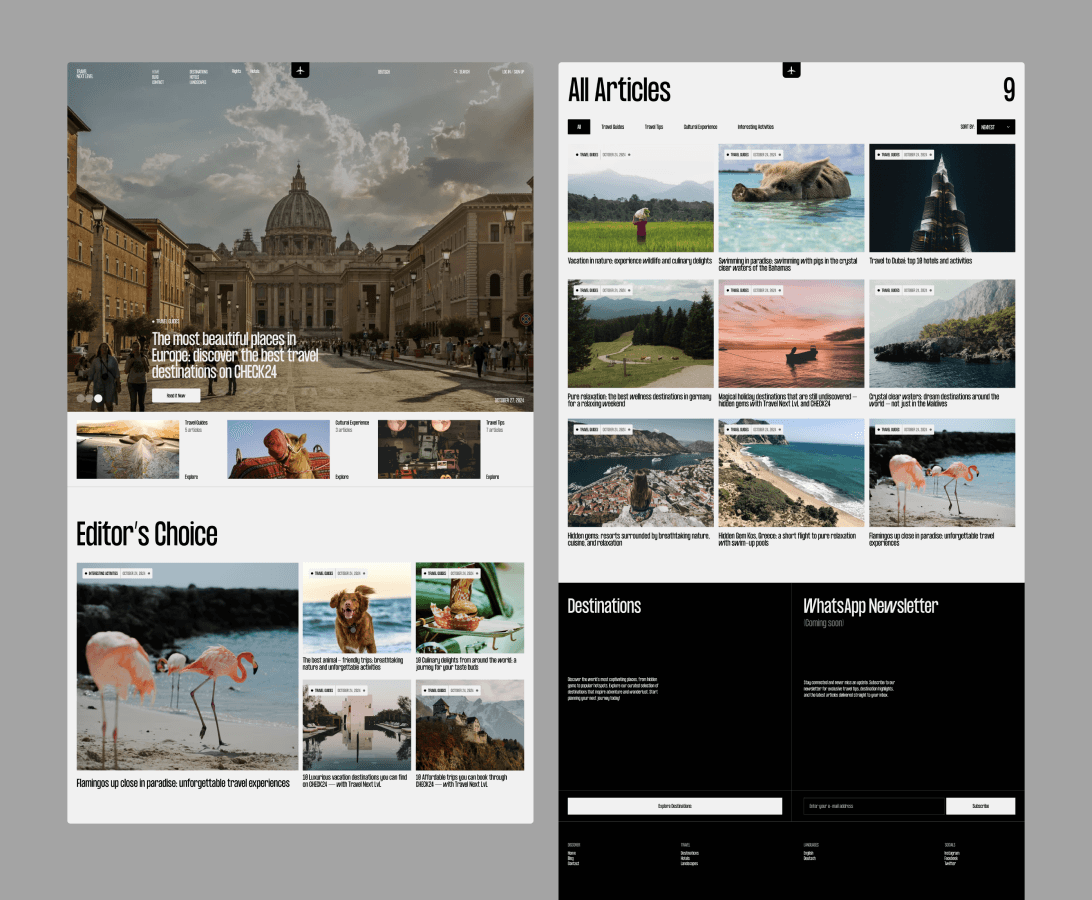The image size is (1092, 900).
Task: Select the Travel Guides filter tab
Action: click(x=613, y=127)
